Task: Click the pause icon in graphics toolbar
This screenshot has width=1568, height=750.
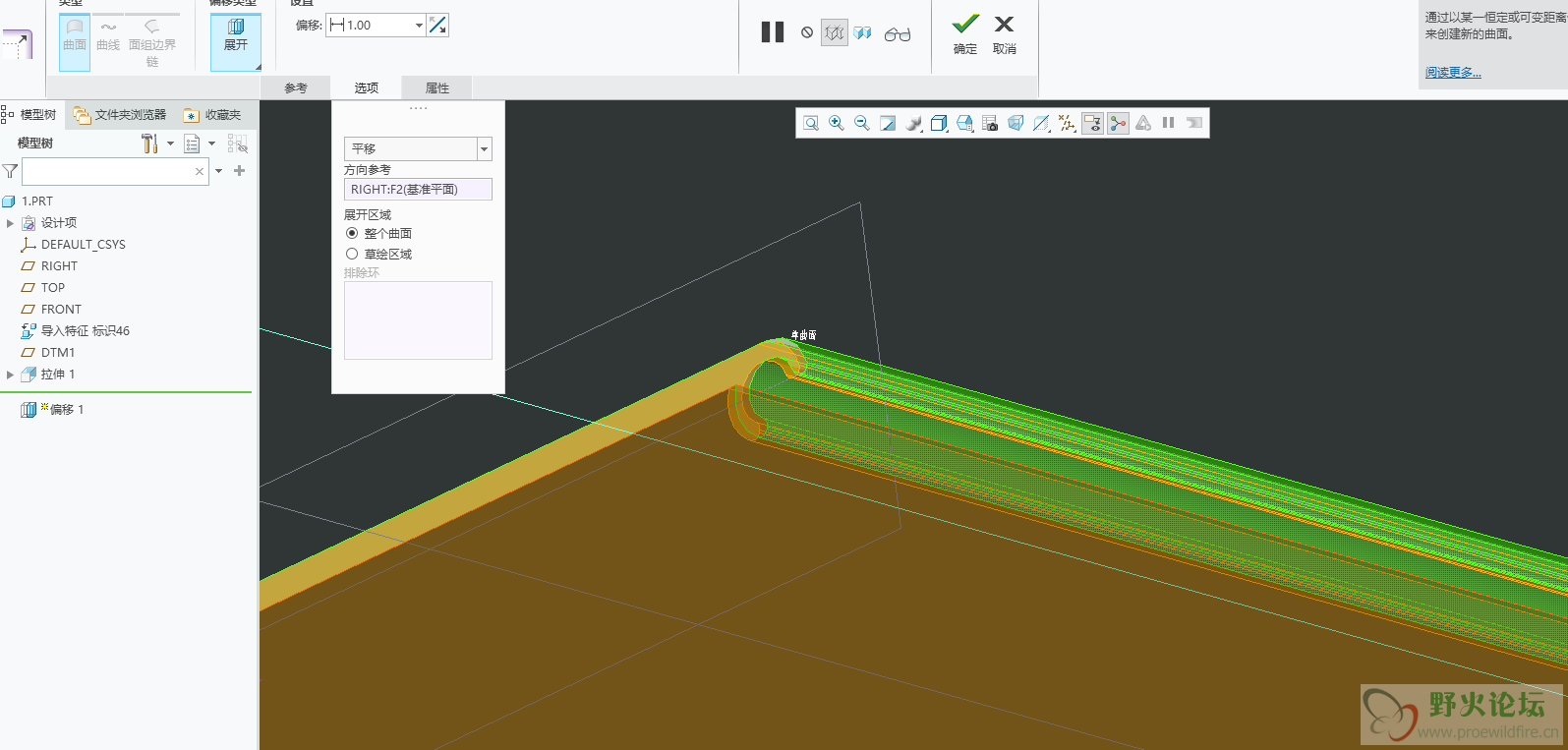Action: 1169,123
